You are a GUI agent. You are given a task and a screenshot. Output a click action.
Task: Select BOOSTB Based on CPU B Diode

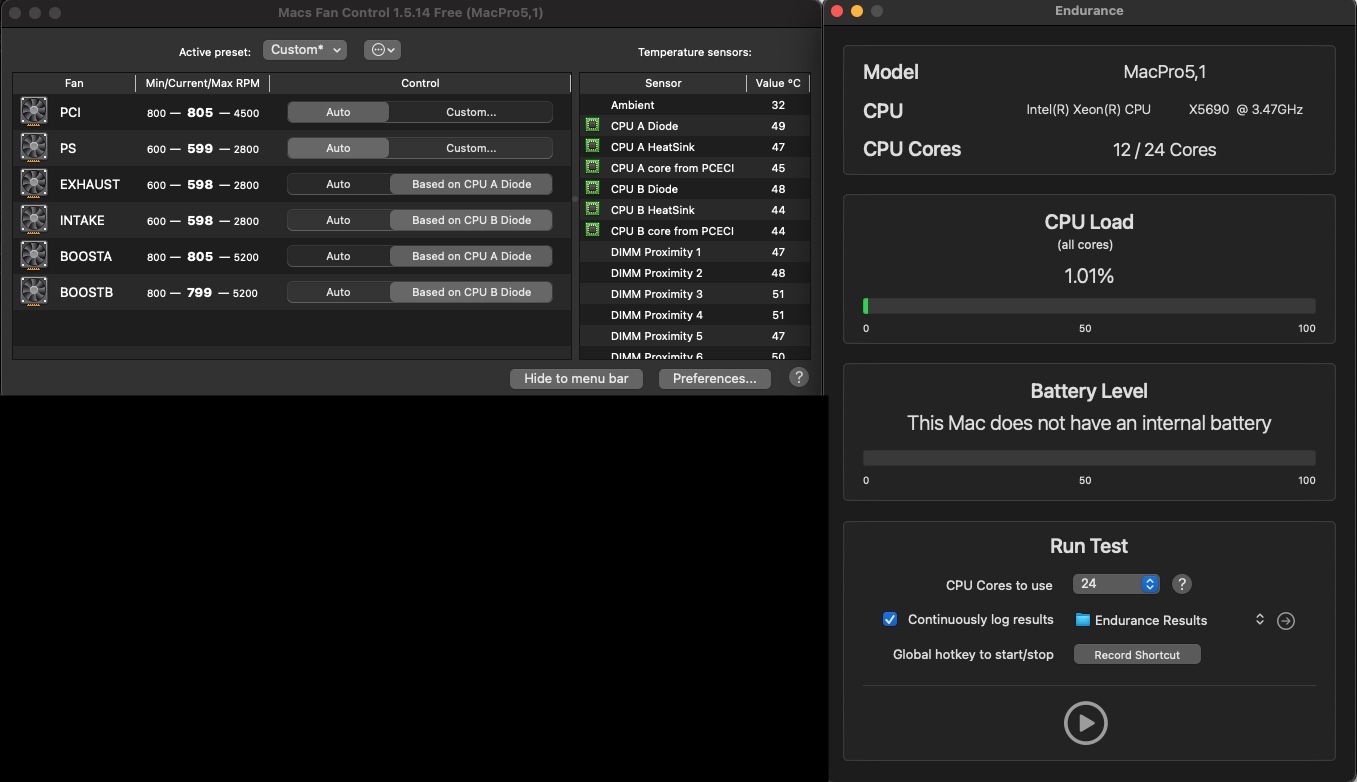[x=471, y=292]
